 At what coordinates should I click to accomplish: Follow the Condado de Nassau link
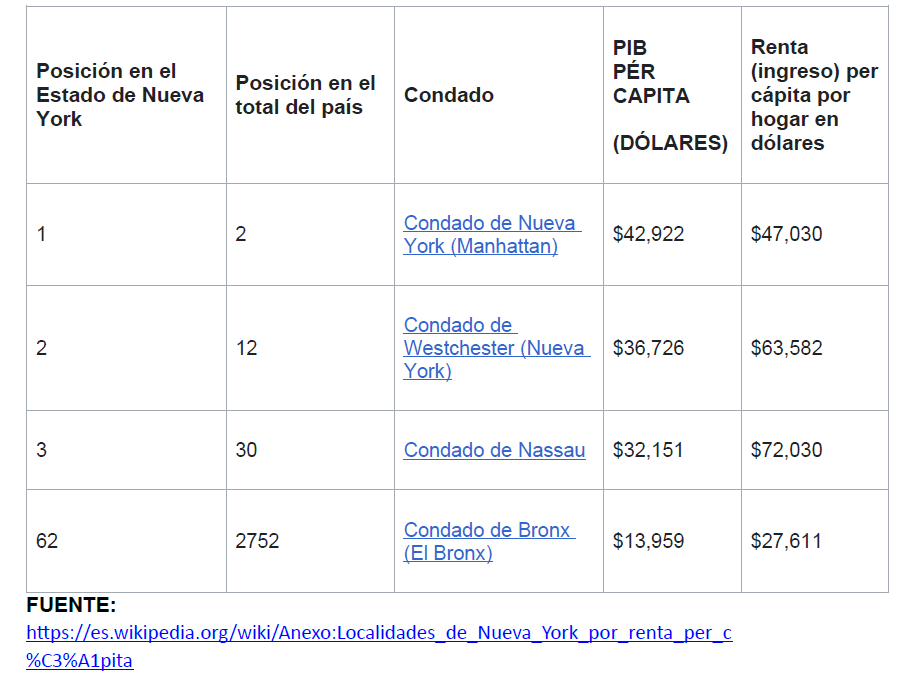pos(494,450)
